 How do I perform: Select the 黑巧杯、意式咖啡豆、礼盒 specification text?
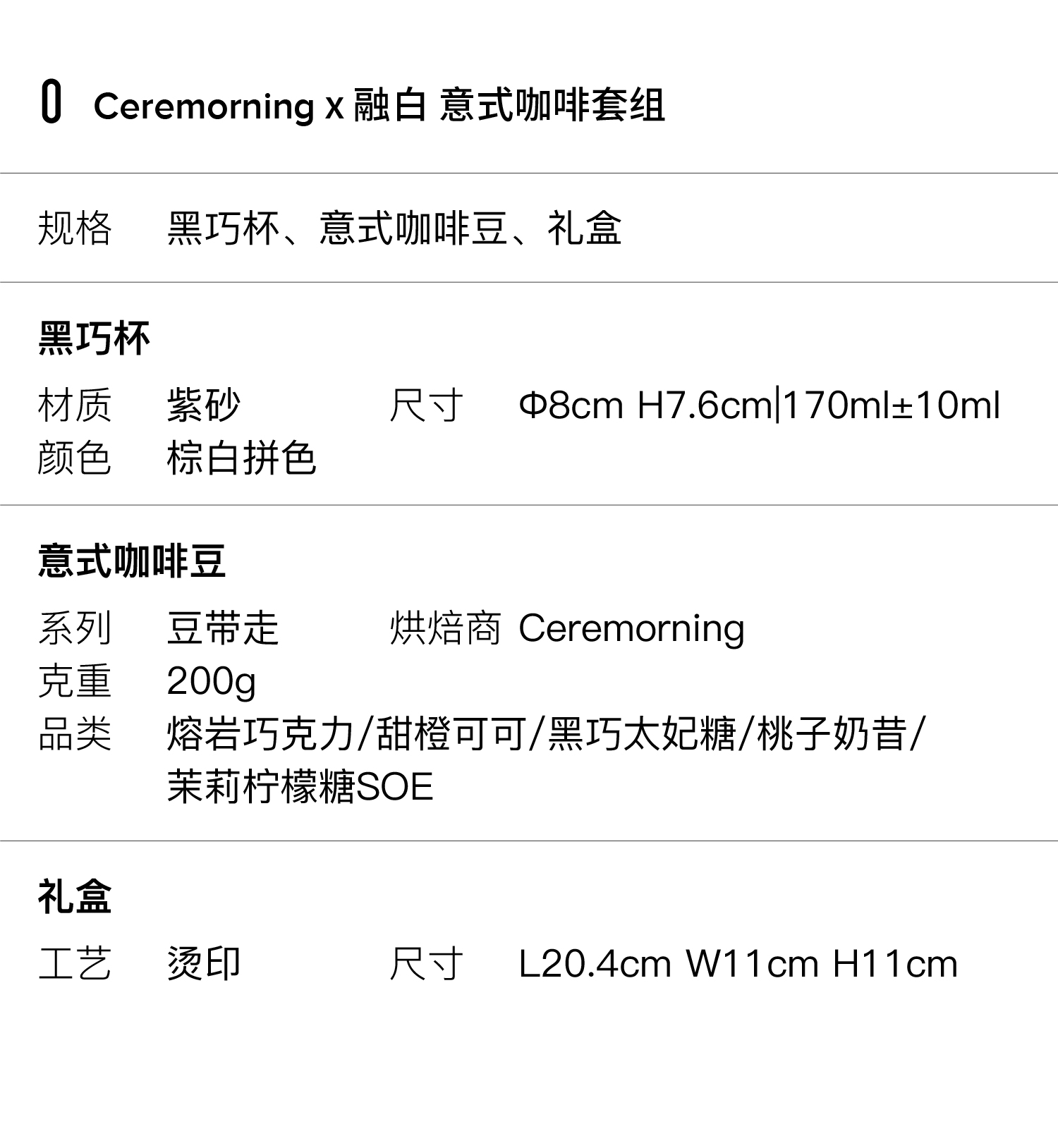tap(394, 228)
